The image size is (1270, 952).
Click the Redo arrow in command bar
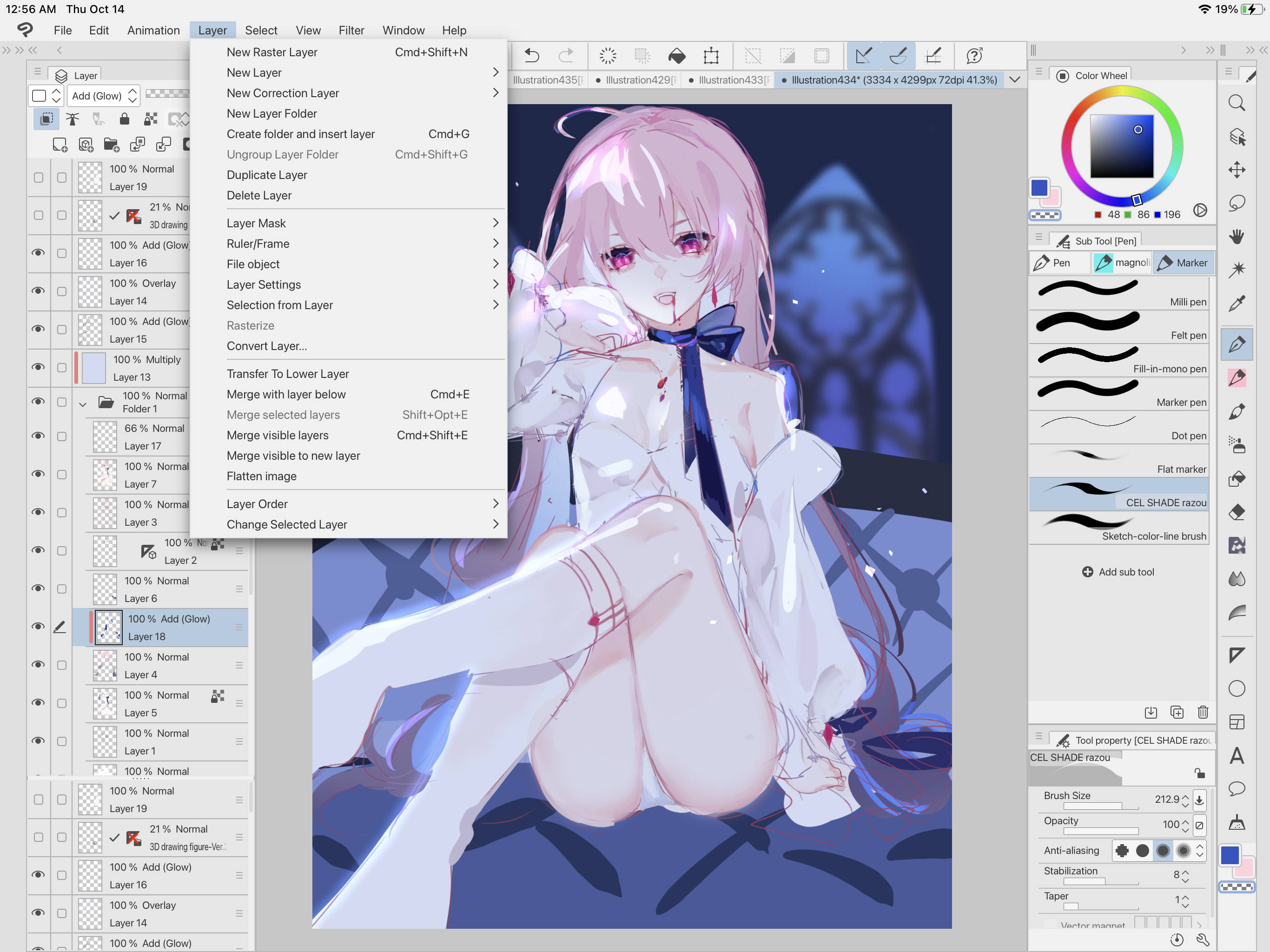566,56
